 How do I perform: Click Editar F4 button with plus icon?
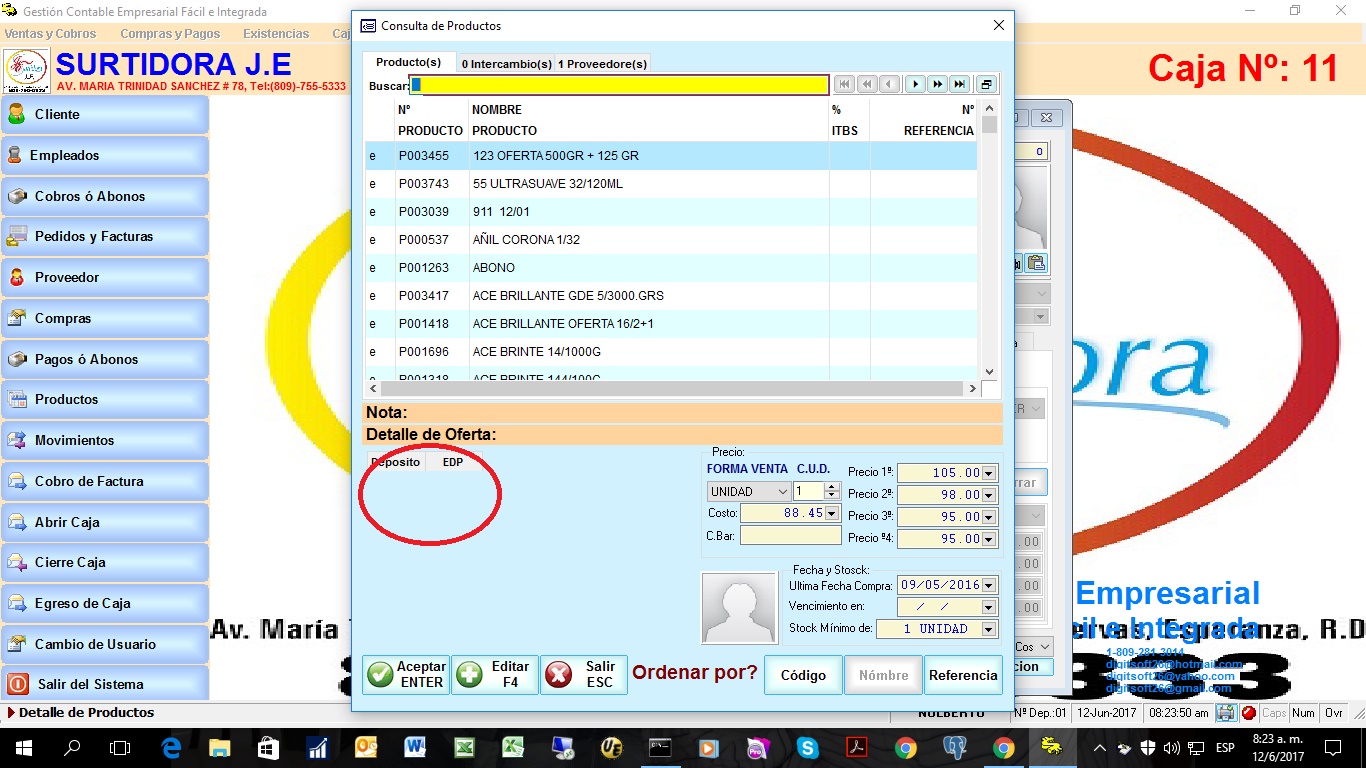pyautogui.click(x=495, y=675)
